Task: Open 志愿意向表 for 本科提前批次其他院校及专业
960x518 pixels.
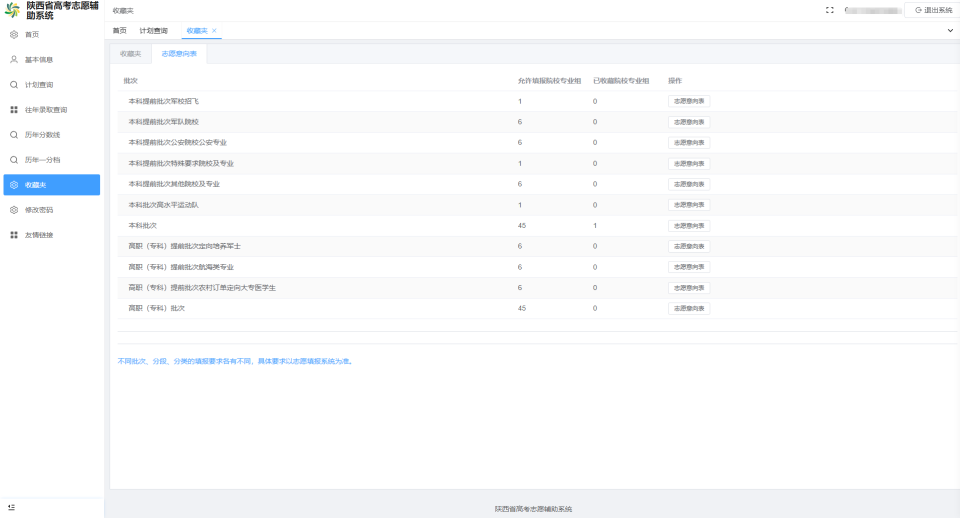Action: 689,184
